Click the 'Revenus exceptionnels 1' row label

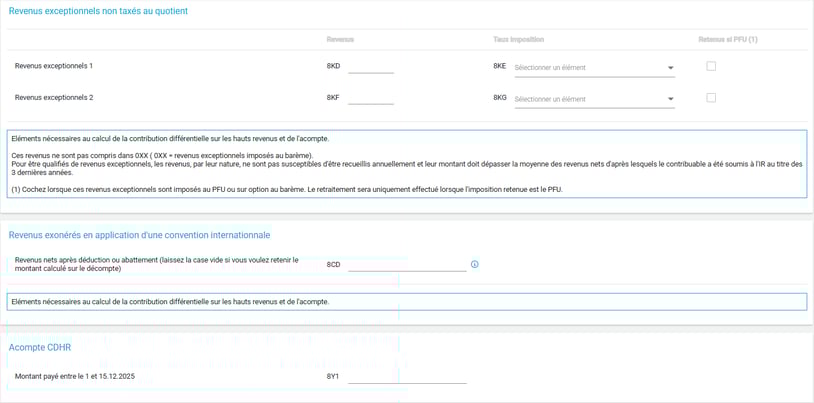54,66
